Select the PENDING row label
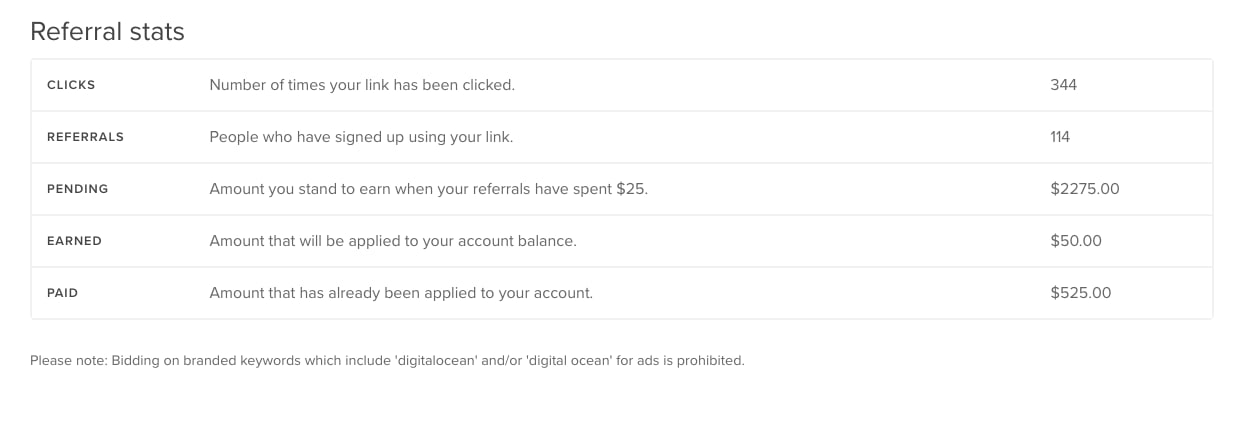Viewport: 1251px width, 423px height. [x=77, y=189]
